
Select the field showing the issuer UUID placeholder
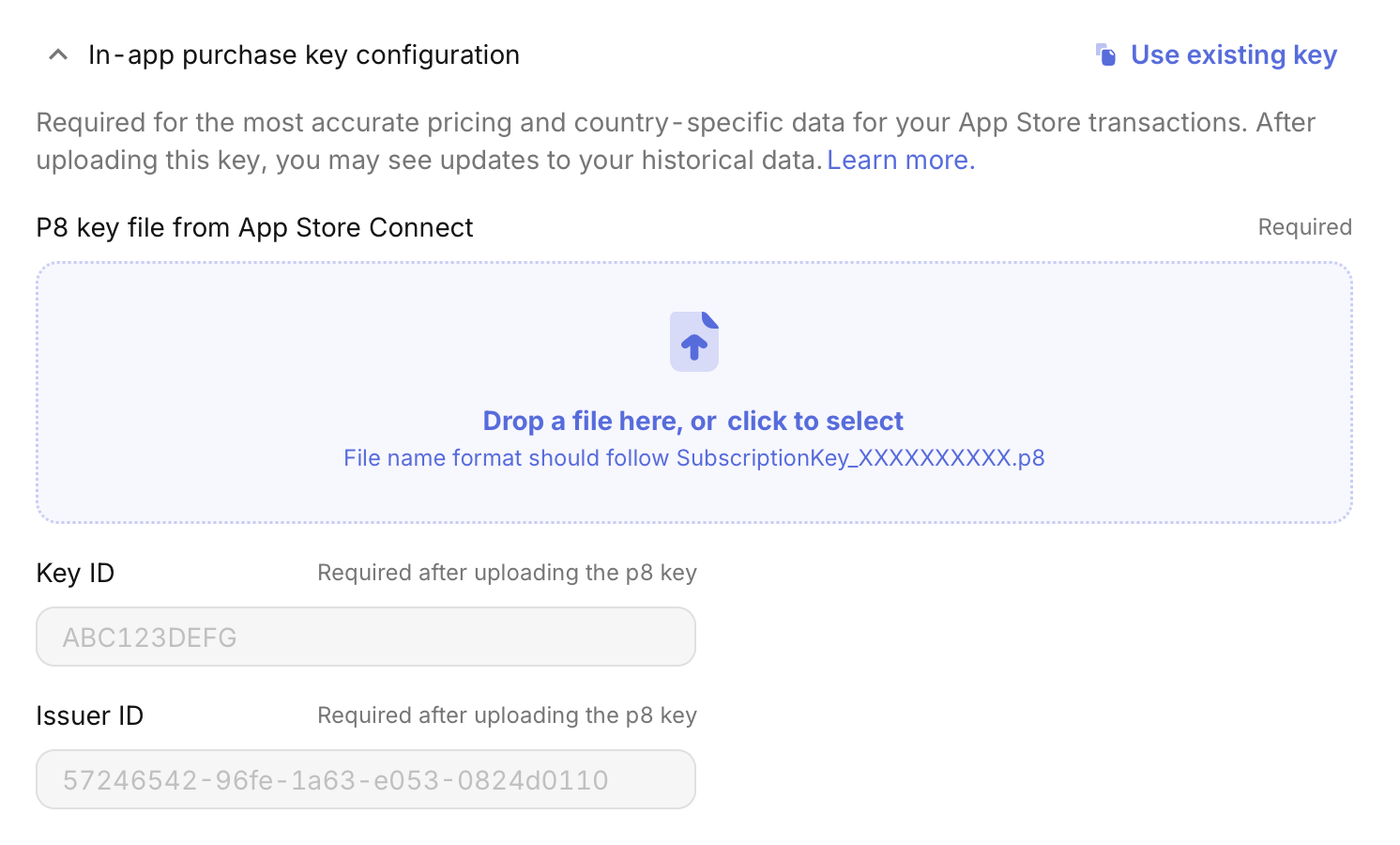point(365,779)
